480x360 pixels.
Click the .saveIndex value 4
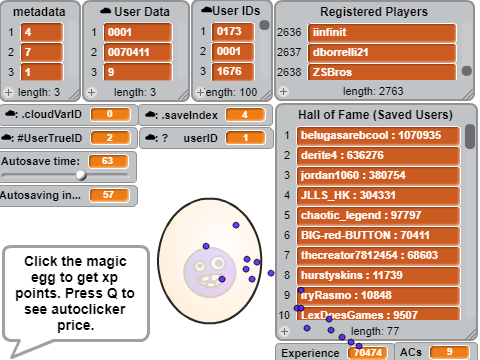click(245, 115)
